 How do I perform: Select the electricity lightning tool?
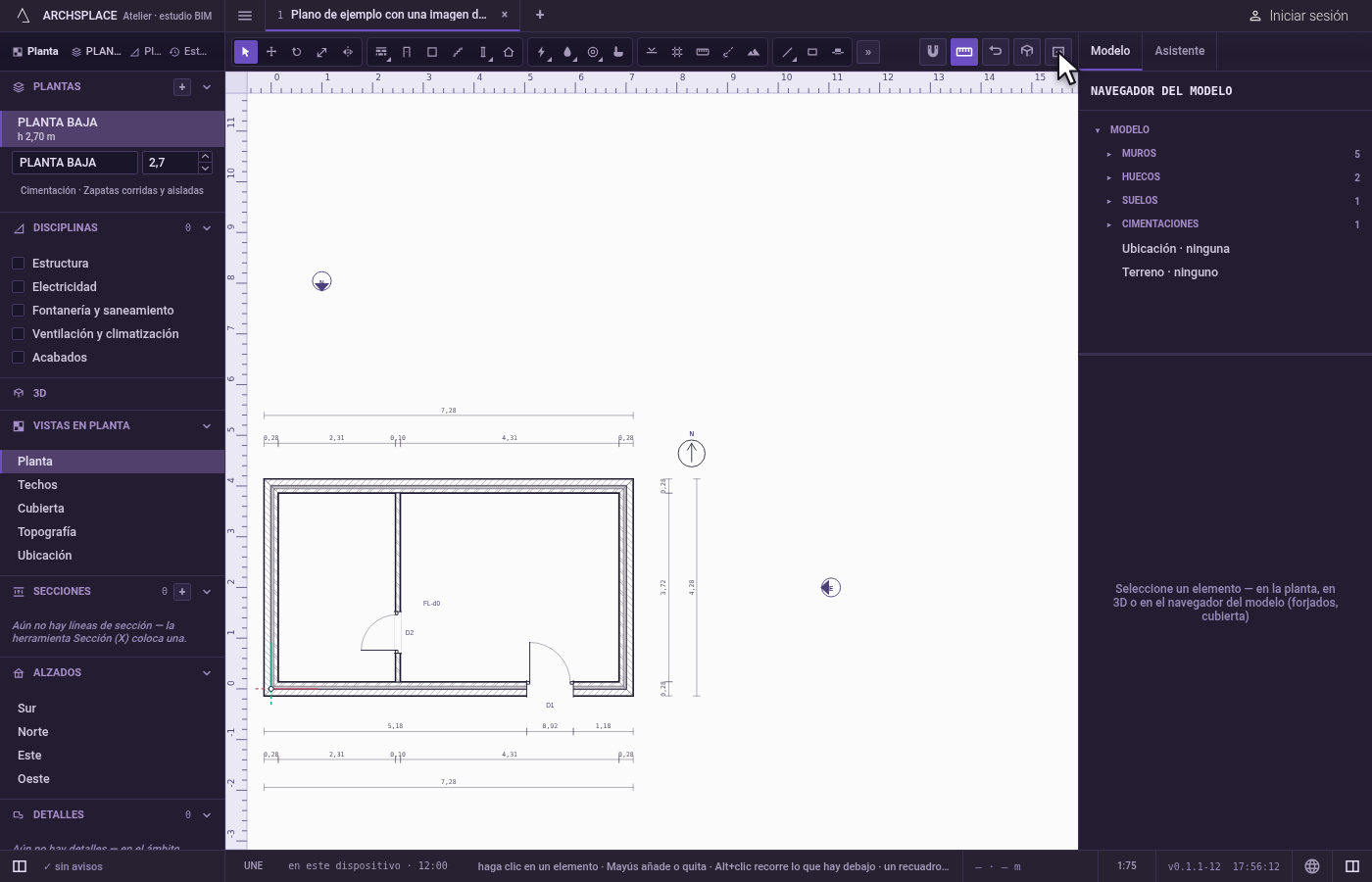click(542, 52)
